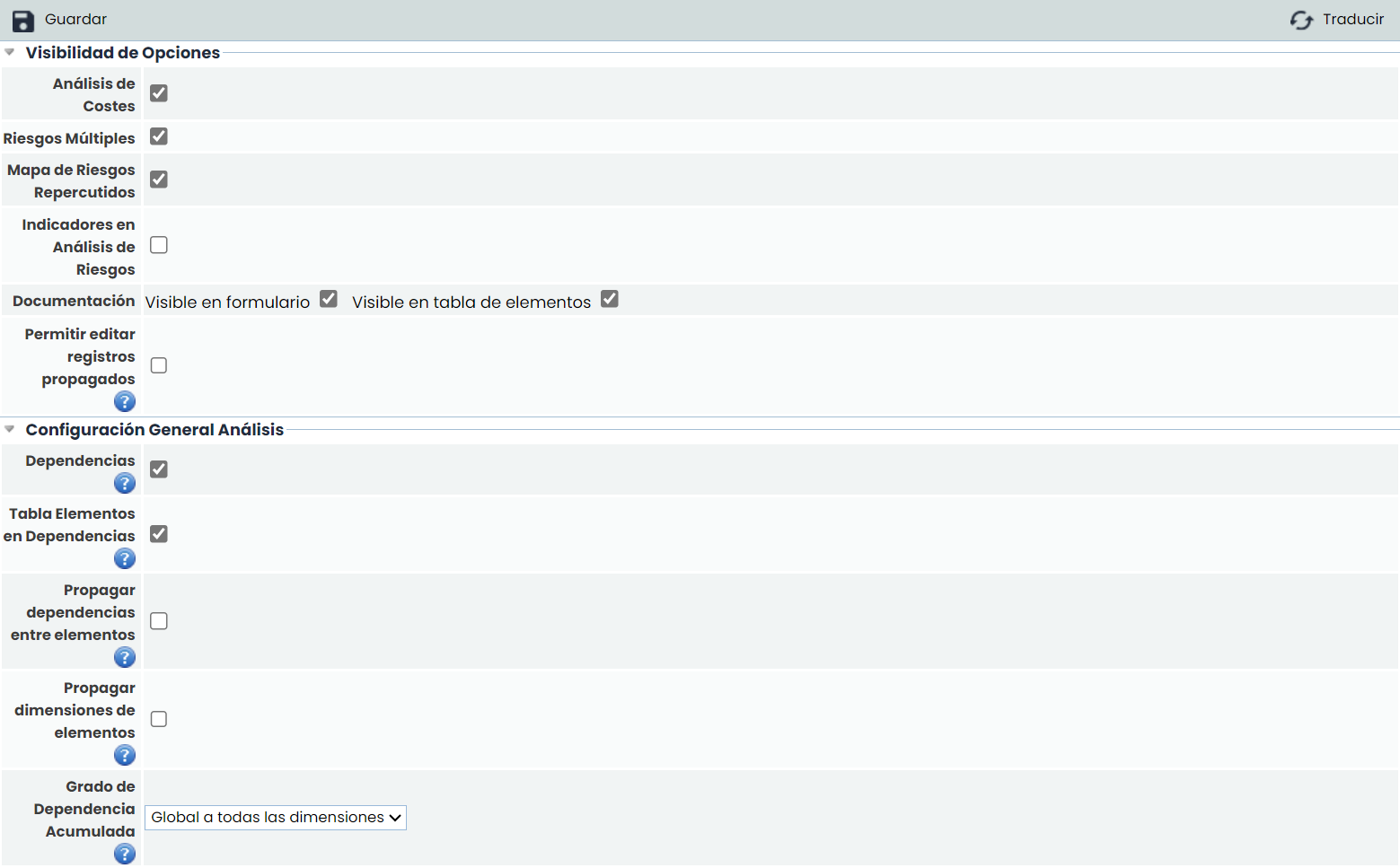Uncheck Mapa de Riesgos Repercutidos checkbox
Image resolution: width=1400 pixels, height=868 pixels.
pos(159,180)
